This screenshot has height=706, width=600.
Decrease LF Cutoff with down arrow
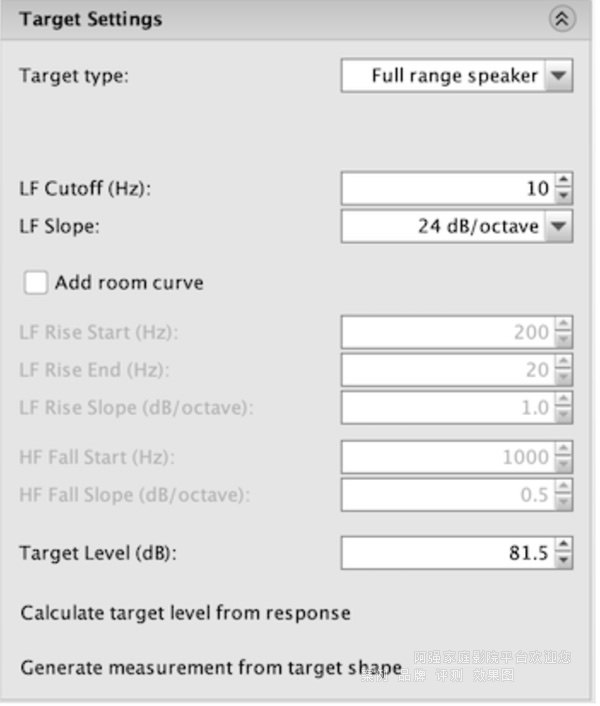tap(563, 195)
